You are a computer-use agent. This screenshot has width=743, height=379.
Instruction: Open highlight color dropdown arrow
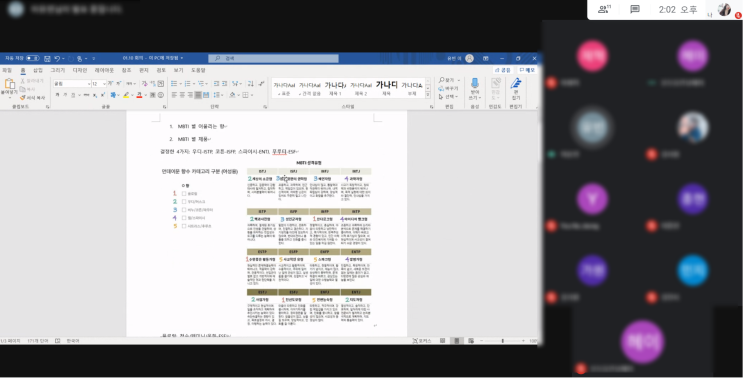(x=131, y=95)
